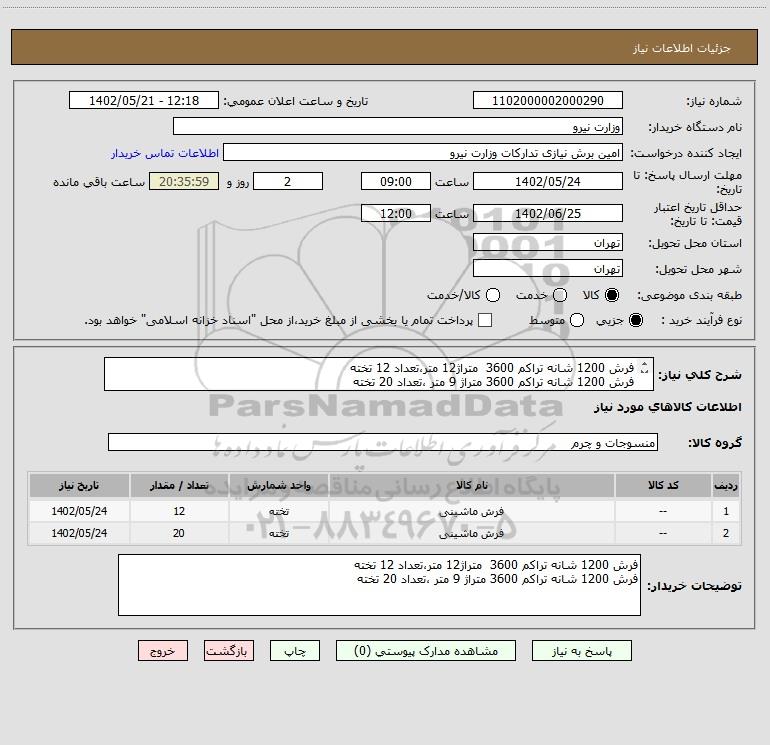Click unit تخته in row 2
Image resolution: width=770 pixels, height=745 pixels.
[x=278, y=533]
